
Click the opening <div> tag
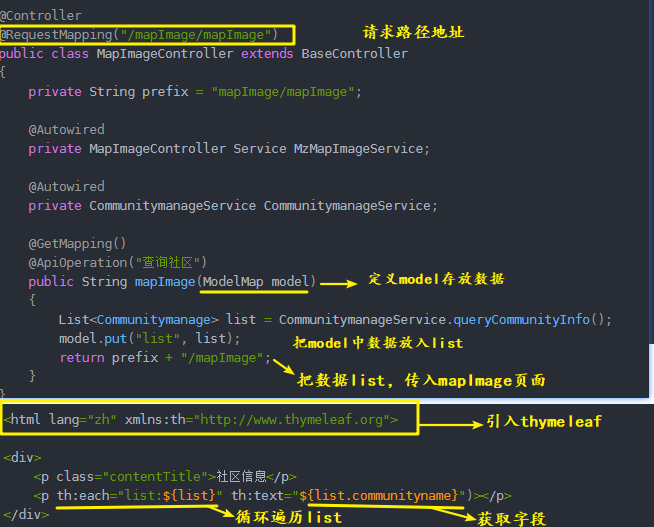(23, 457)
